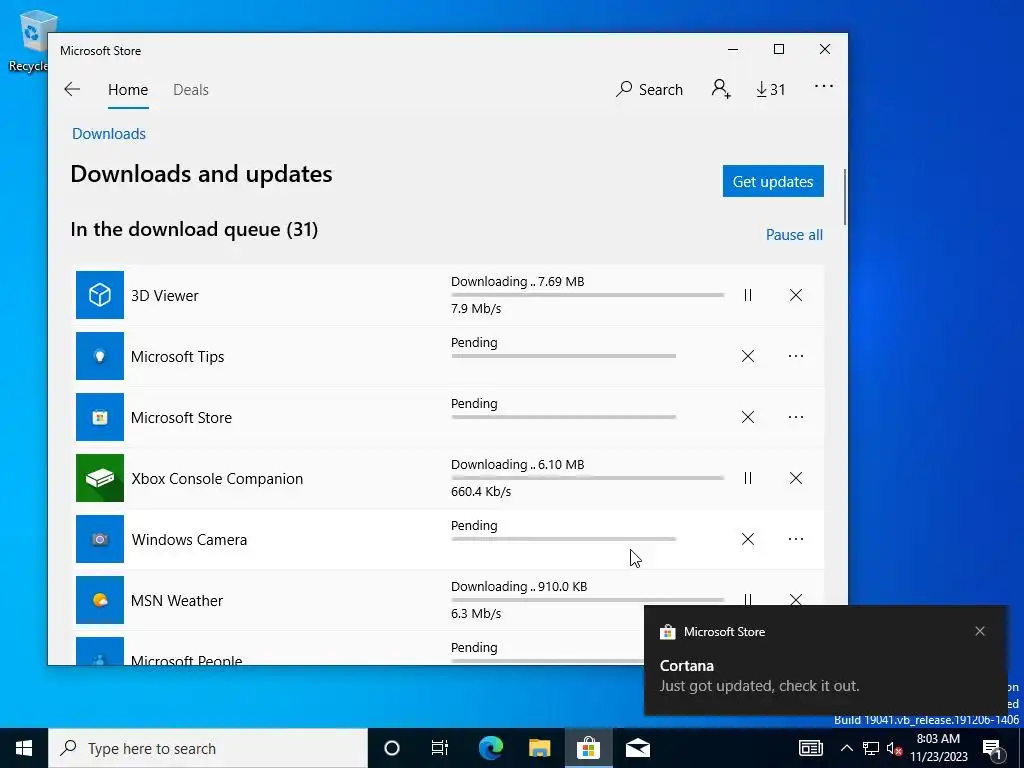Switch to the Home tab
1024x768 pixels.
128,89
